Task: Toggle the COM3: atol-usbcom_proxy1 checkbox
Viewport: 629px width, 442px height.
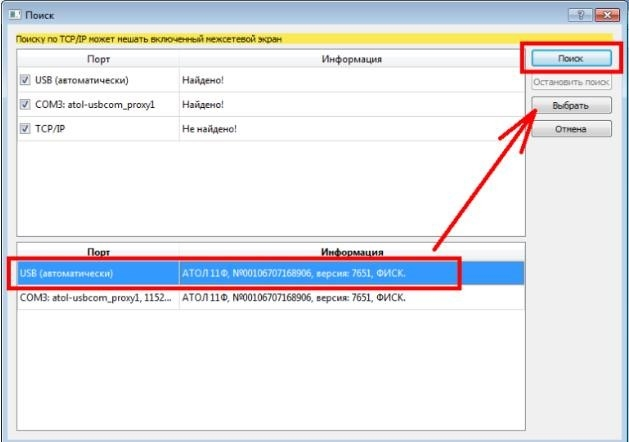Action: coord(25,104)
